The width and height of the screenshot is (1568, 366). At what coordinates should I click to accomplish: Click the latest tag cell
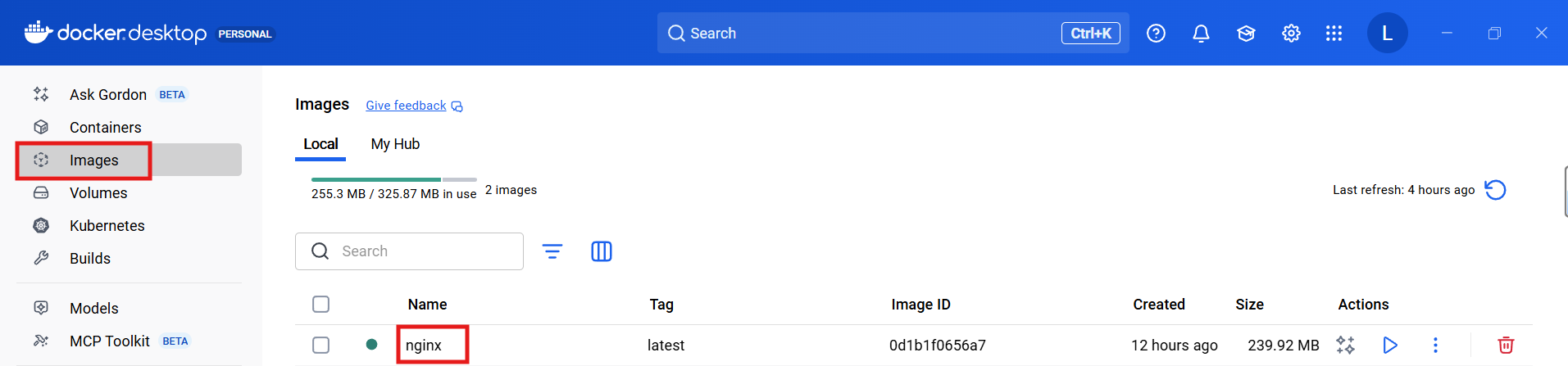pyautogui.click(x=666, y=346)
